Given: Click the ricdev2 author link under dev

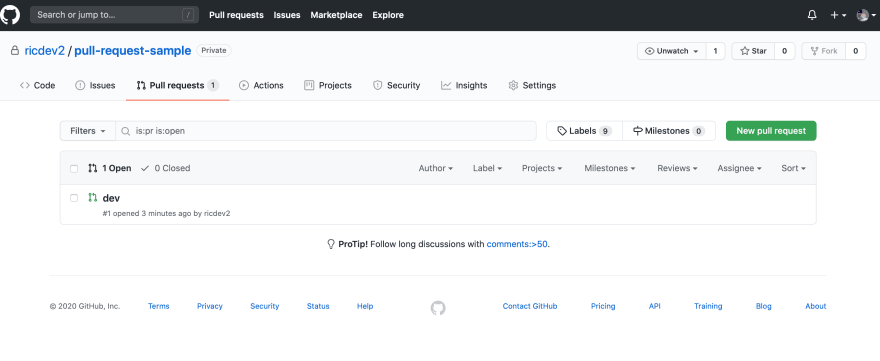Looking at the screenshot, I should point(217,213).
